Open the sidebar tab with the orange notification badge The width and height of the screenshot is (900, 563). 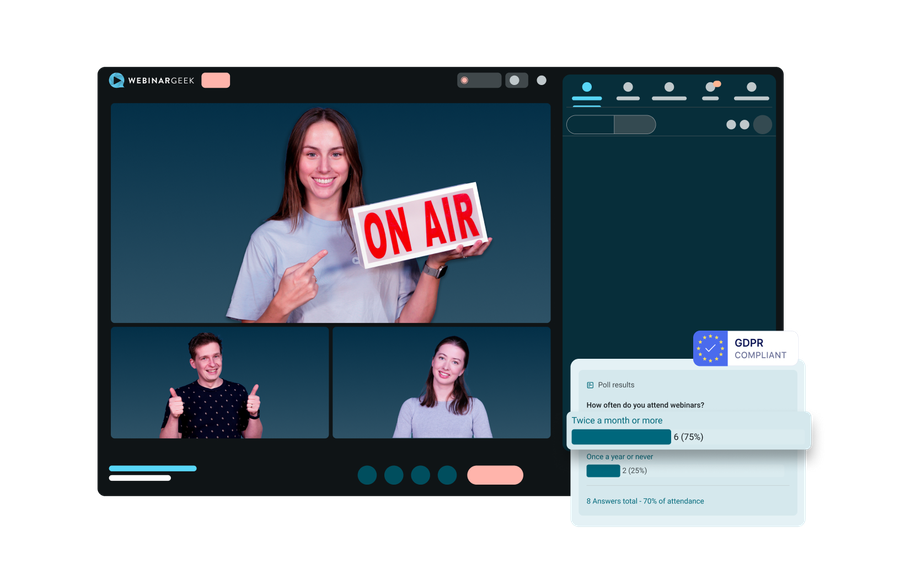711,91
